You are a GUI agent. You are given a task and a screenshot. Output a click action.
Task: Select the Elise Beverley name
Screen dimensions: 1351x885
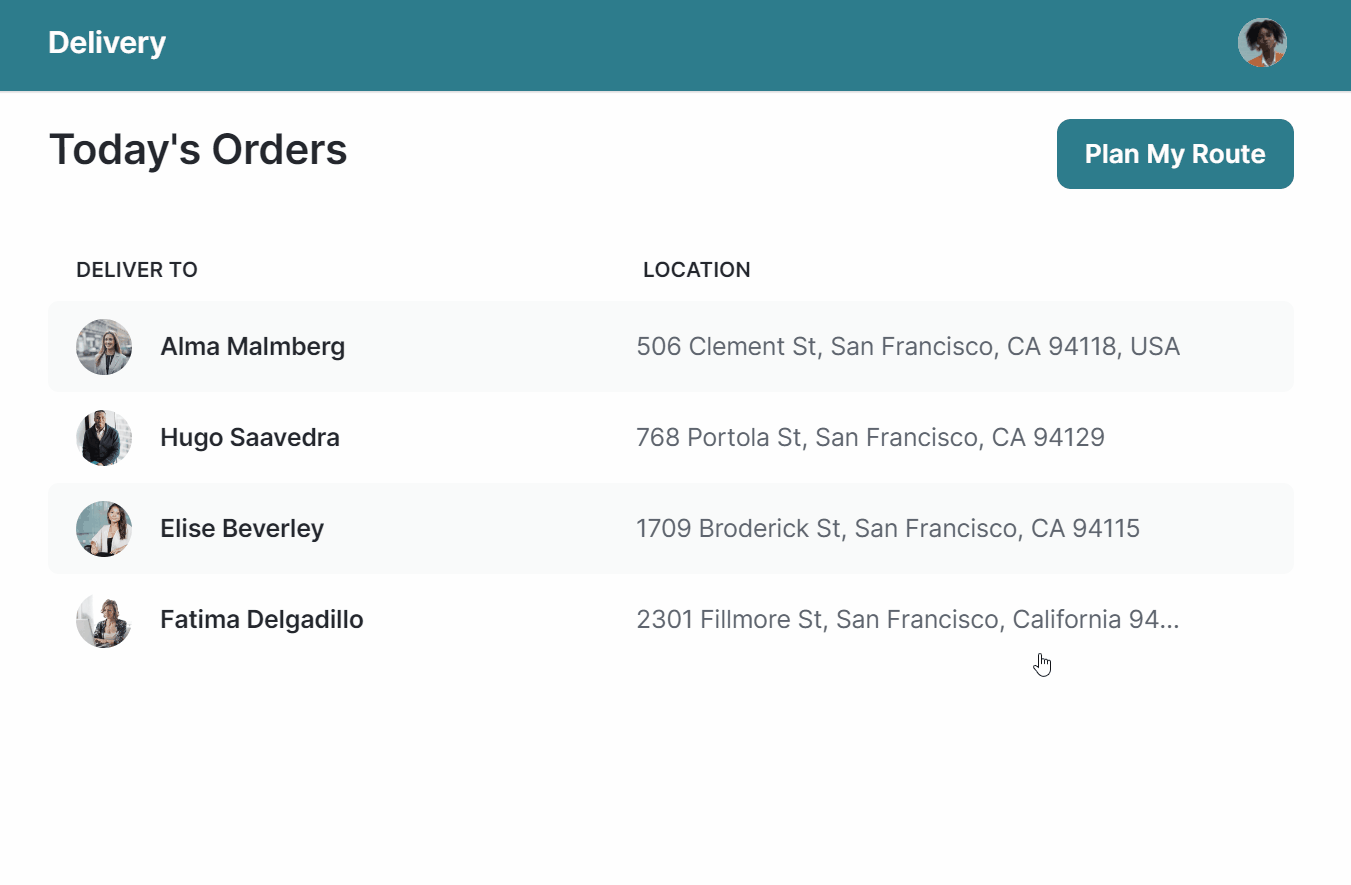[242, 529]
